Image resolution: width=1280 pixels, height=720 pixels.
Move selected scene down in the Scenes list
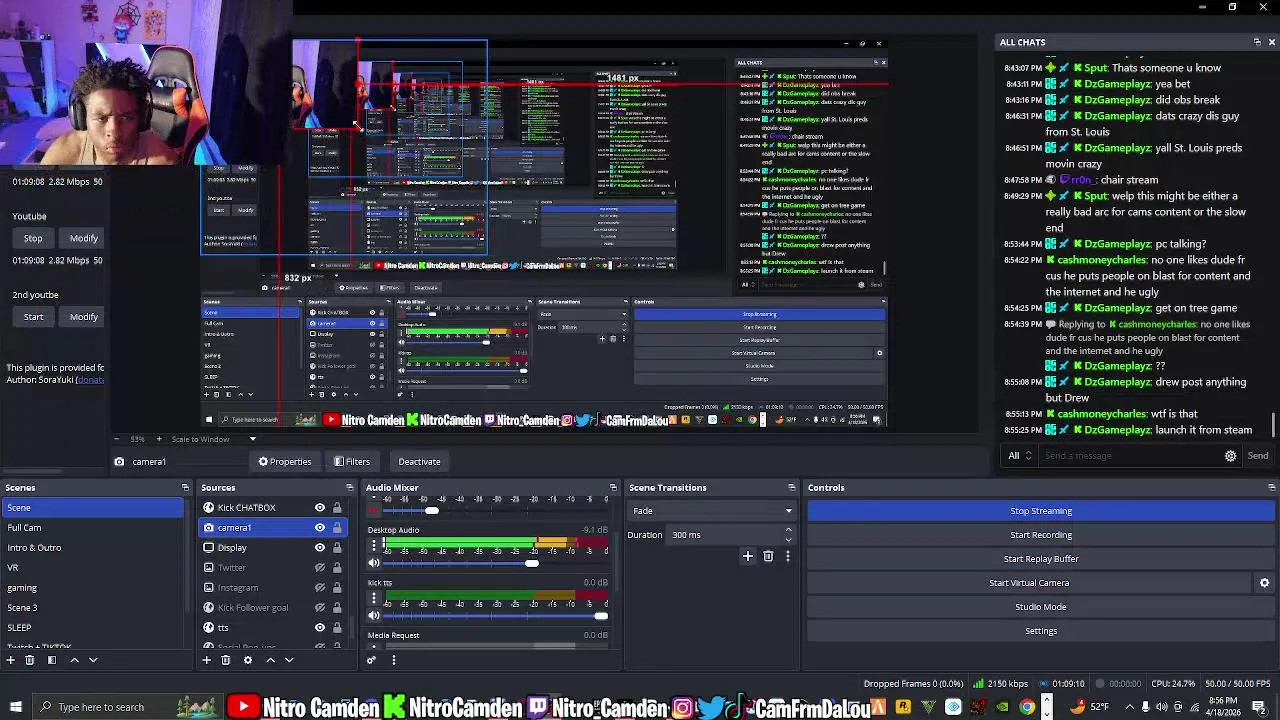[x=93, y=660]
